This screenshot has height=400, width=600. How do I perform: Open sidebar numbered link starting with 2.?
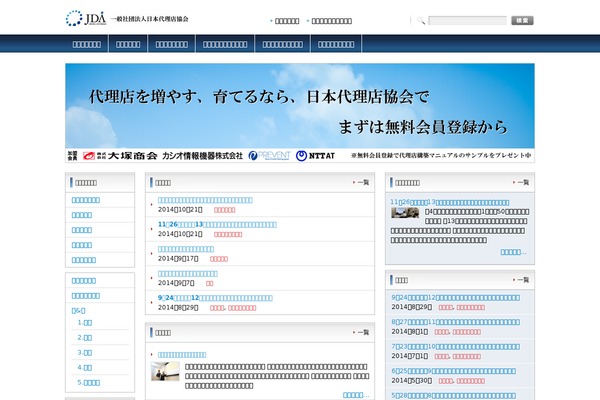[85, 338]
